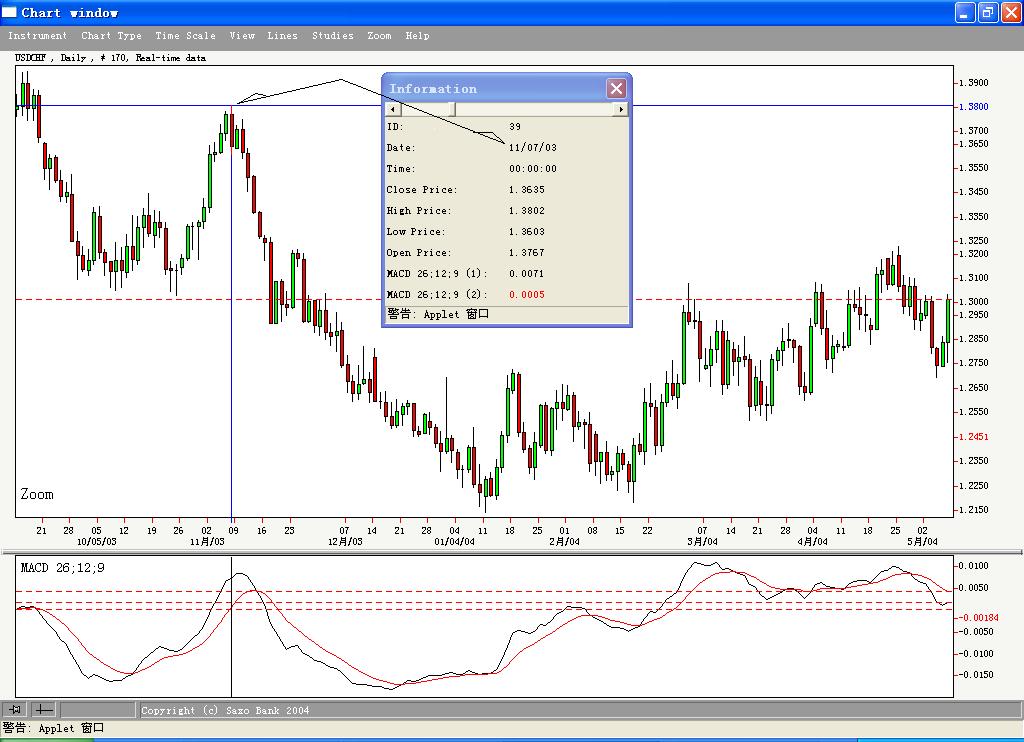Click 12月/03 date axis label

coord(345,541)
